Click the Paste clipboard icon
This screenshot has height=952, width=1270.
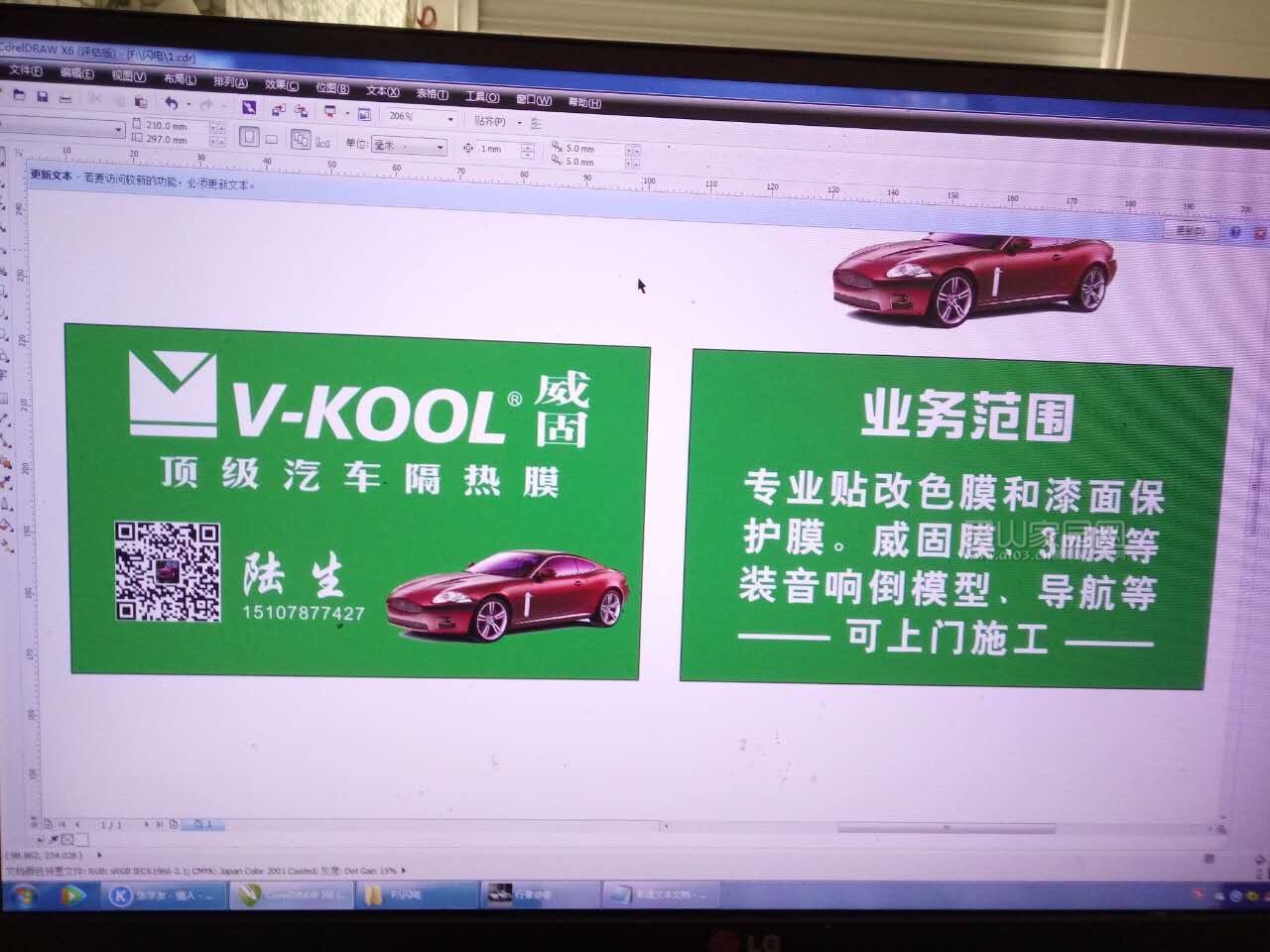pos(141,101)
